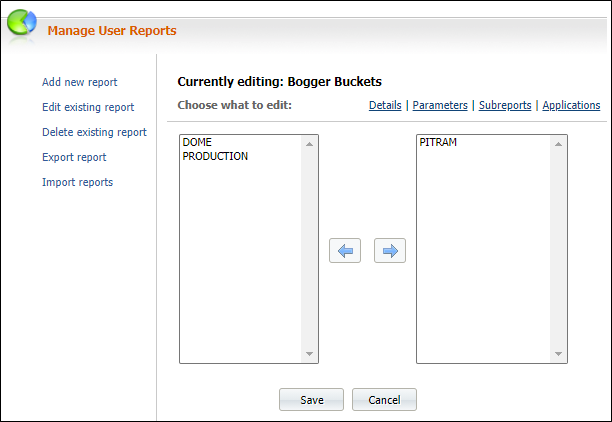Open Export report option
Image resolution: width=612 pixels, height=422 pixels.
pos(74,157)
